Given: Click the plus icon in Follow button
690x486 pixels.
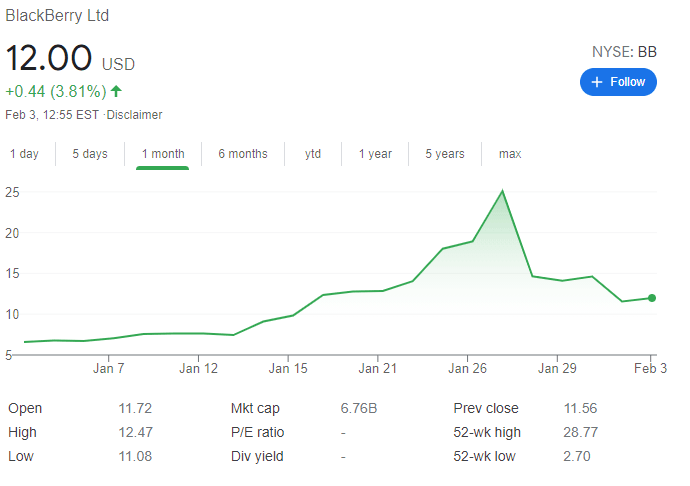Looking at the screenshot, I should (597, 82).
